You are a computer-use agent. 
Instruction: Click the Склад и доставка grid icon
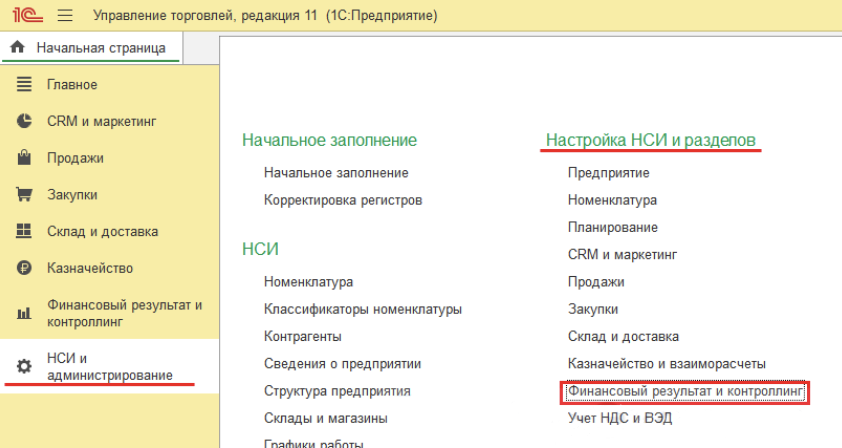(25, 231)
